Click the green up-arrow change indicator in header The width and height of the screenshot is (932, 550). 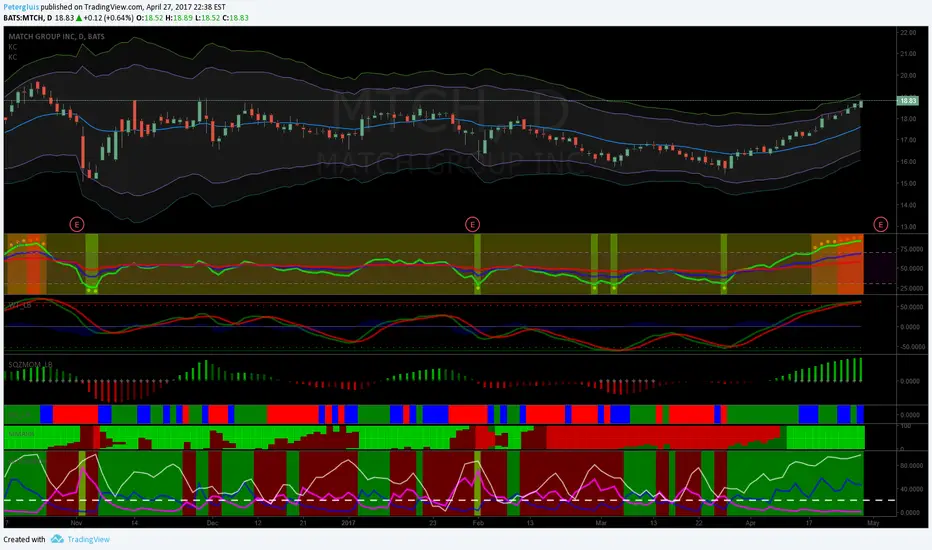pos(79,18)
